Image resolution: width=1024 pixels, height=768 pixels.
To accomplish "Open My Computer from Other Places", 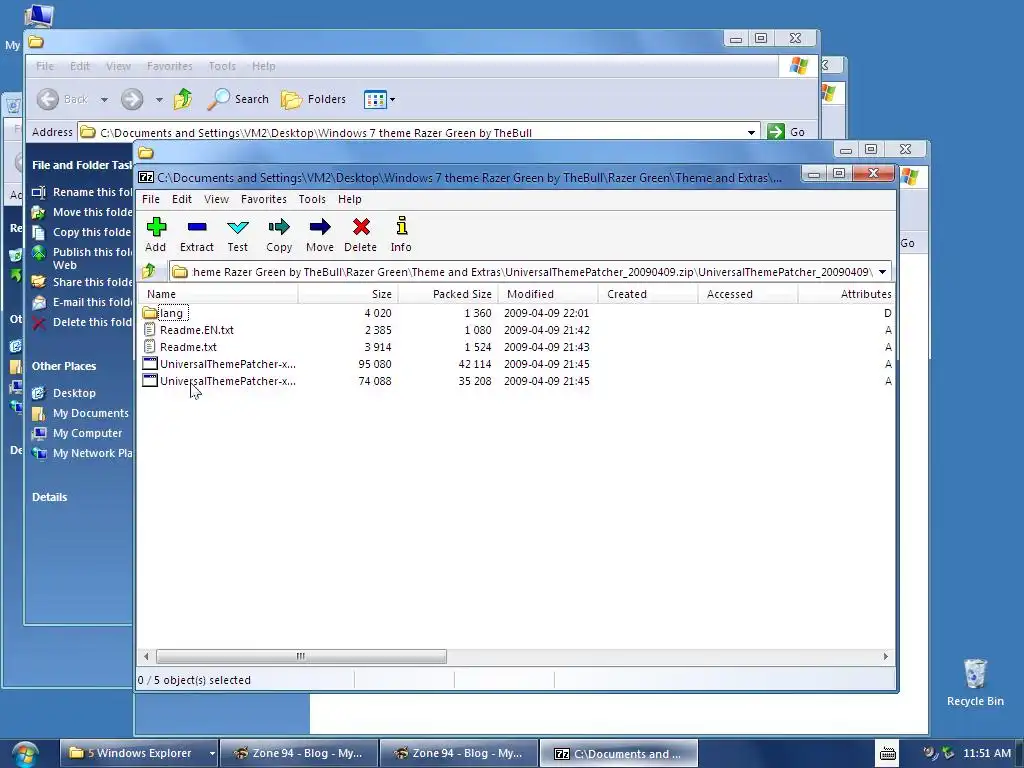I will coord(77,433).
